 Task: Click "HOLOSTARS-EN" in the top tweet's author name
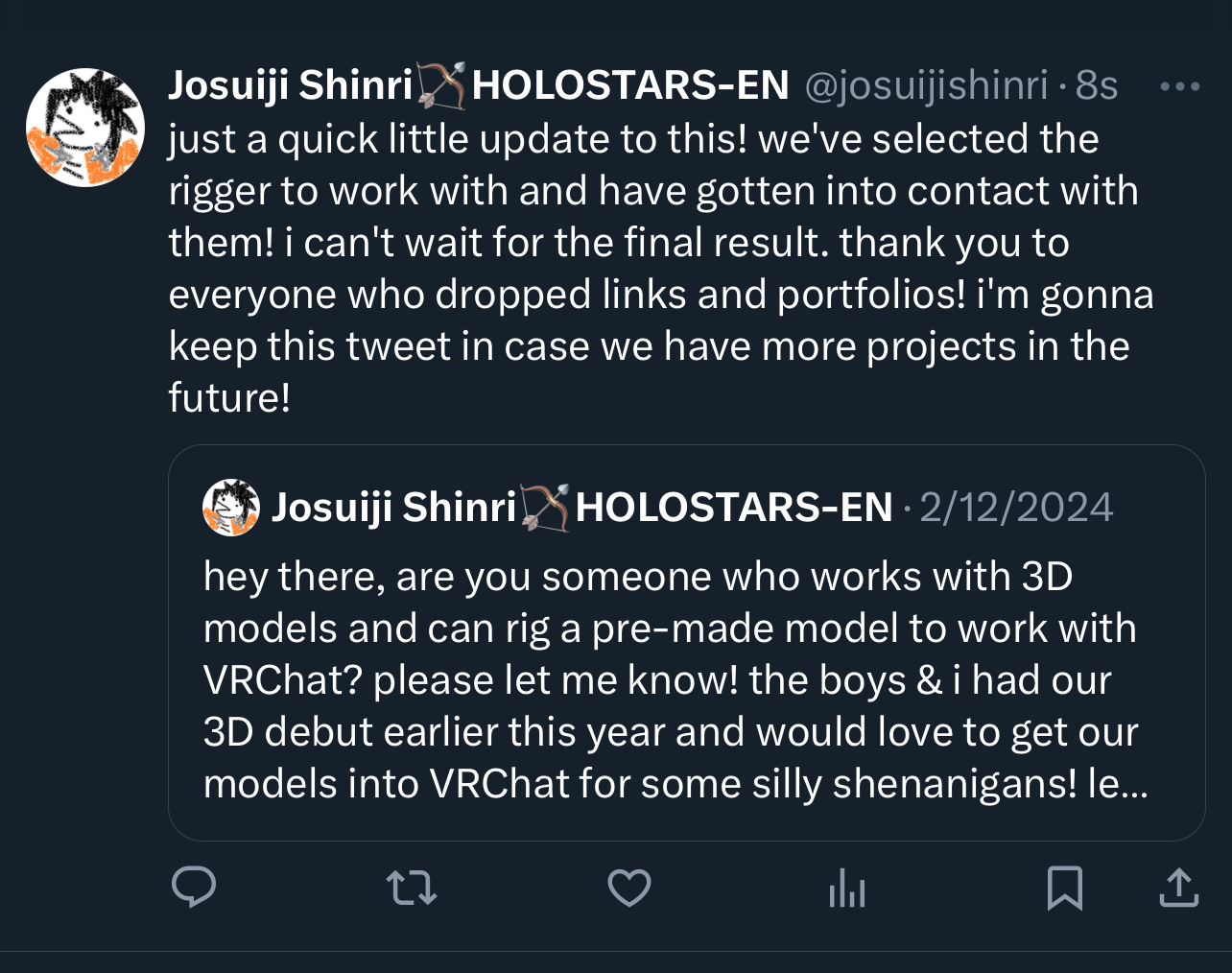(630, 85)
